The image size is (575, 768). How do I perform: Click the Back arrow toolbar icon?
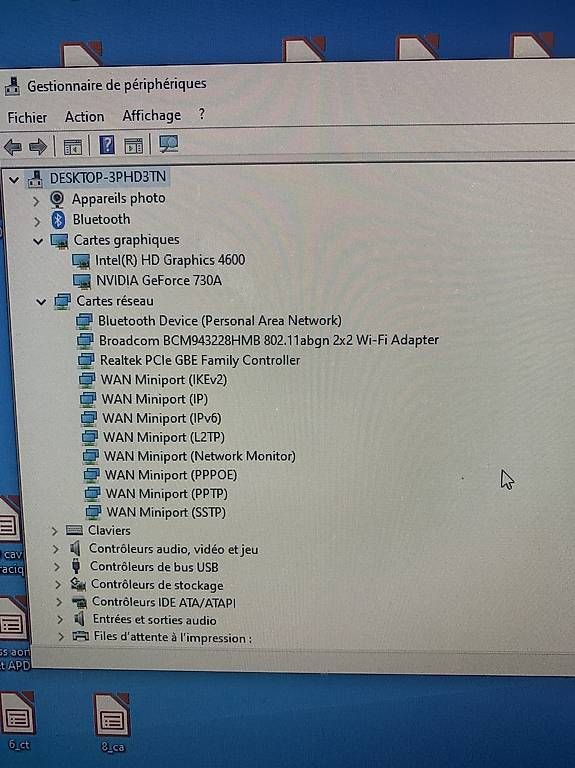click(13, 146)
